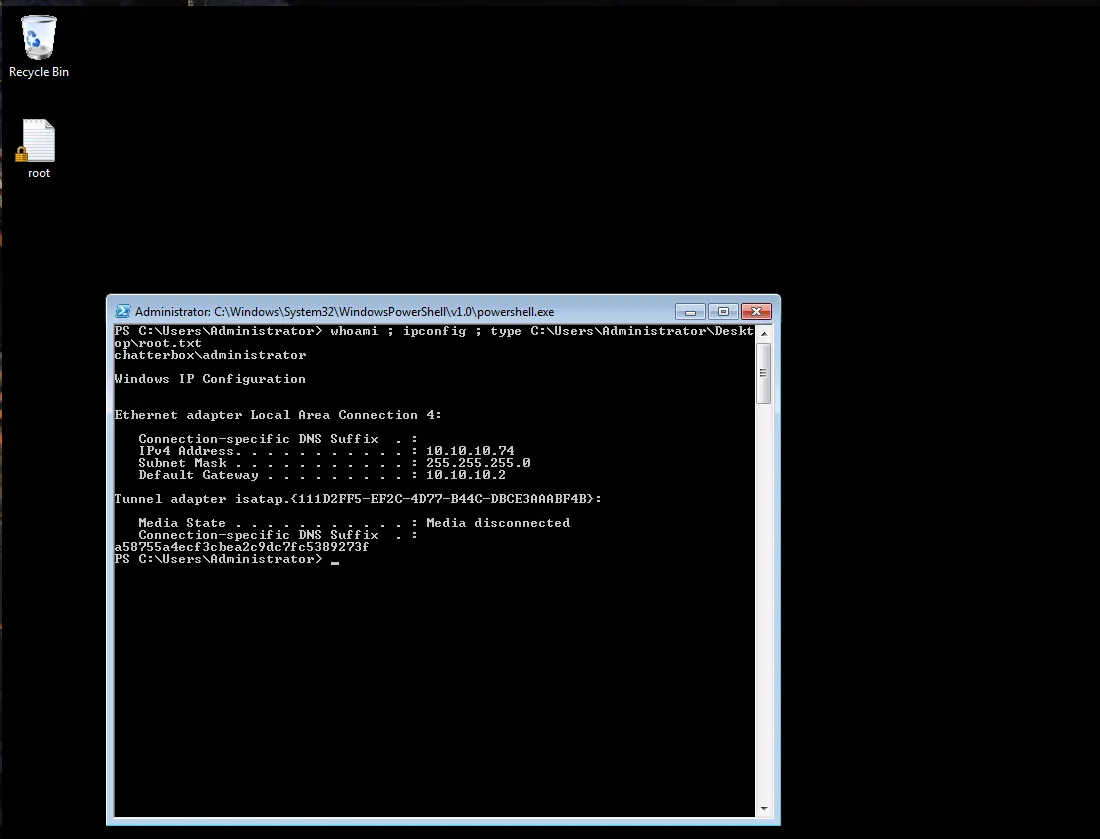
Task: Click the 'Windows IP Configuration' heading text
Action: point(210,379)
